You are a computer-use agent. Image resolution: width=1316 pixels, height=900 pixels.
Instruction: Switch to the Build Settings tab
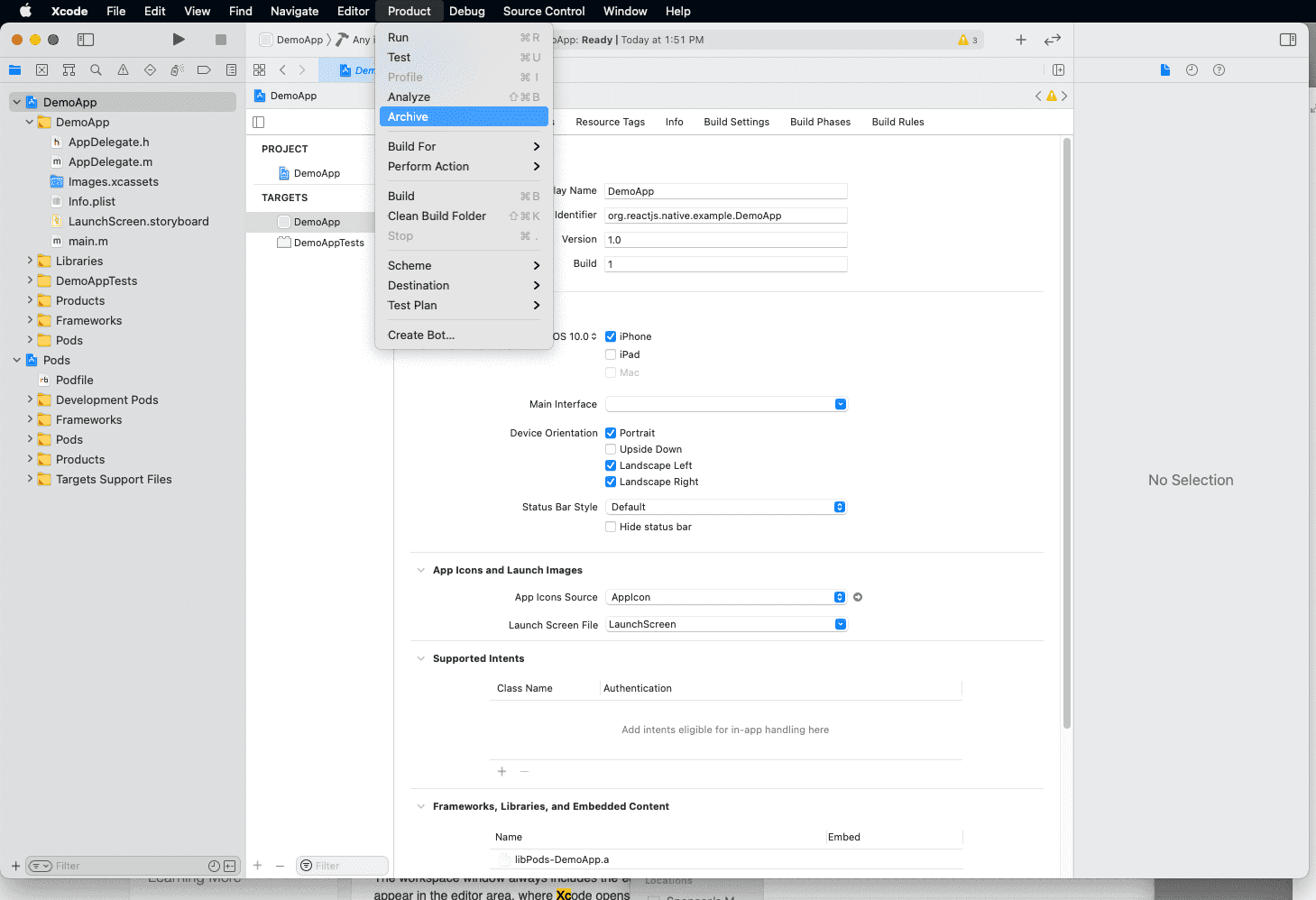(737, 122)
